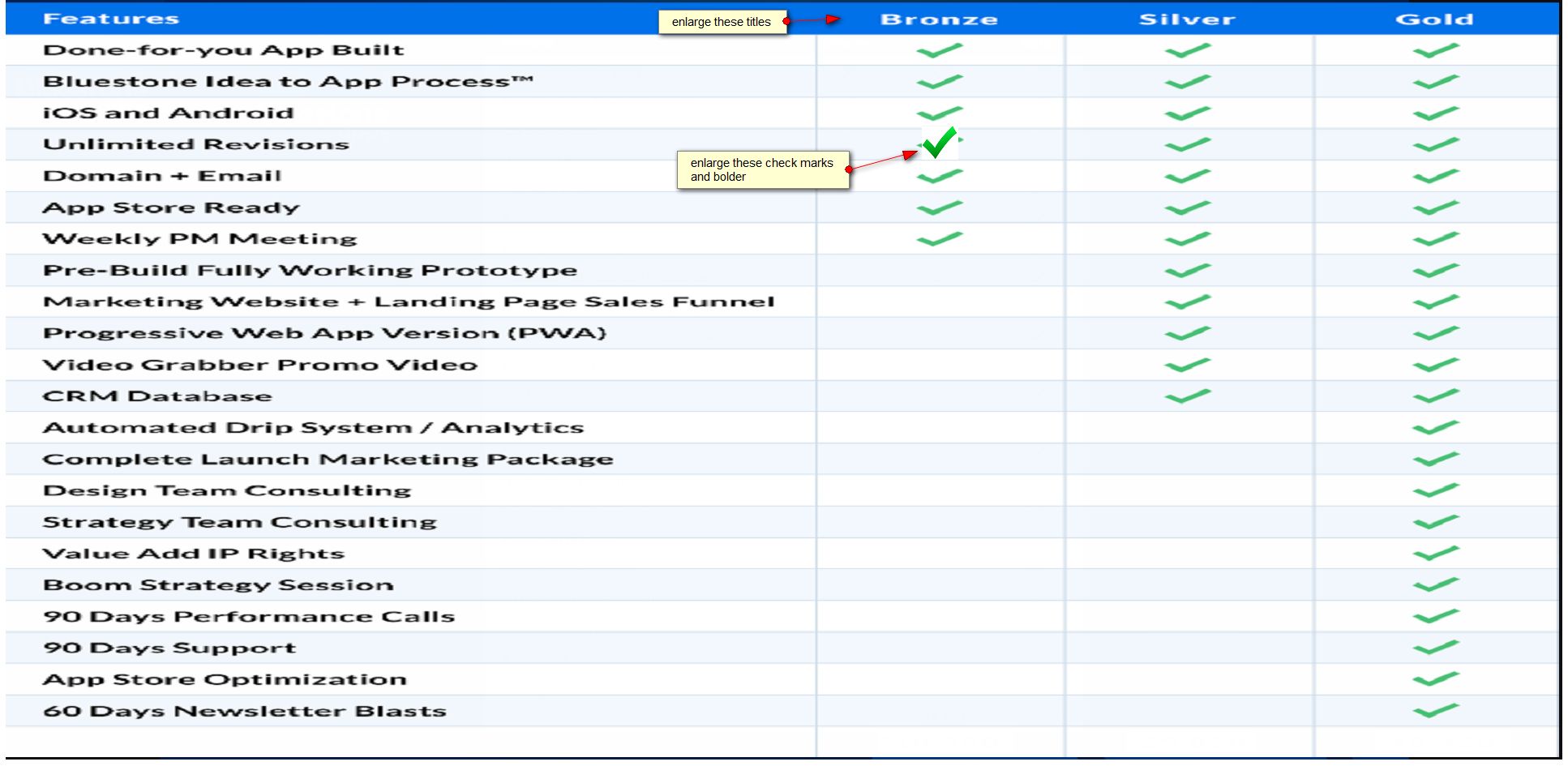Click the 'Value Add IP Rights' feature text
Viewport: 1568px width, 766px height.
[194, 554]
